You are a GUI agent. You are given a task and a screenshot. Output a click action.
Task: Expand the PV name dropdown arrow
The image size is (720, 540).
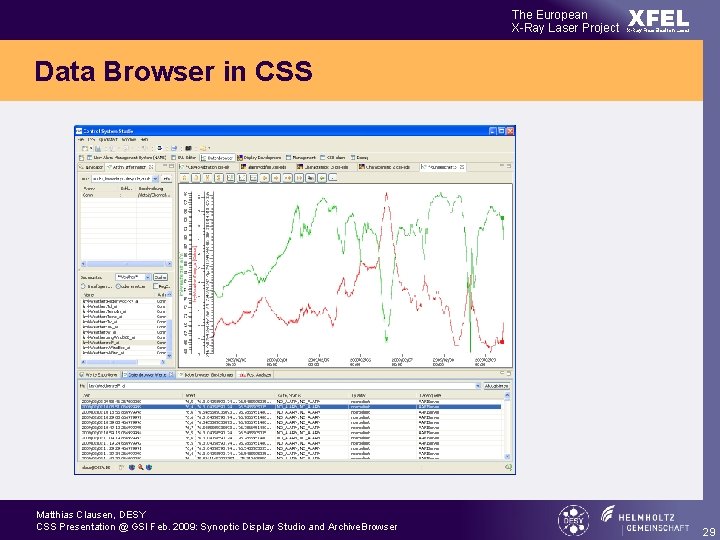coord(478,386)
